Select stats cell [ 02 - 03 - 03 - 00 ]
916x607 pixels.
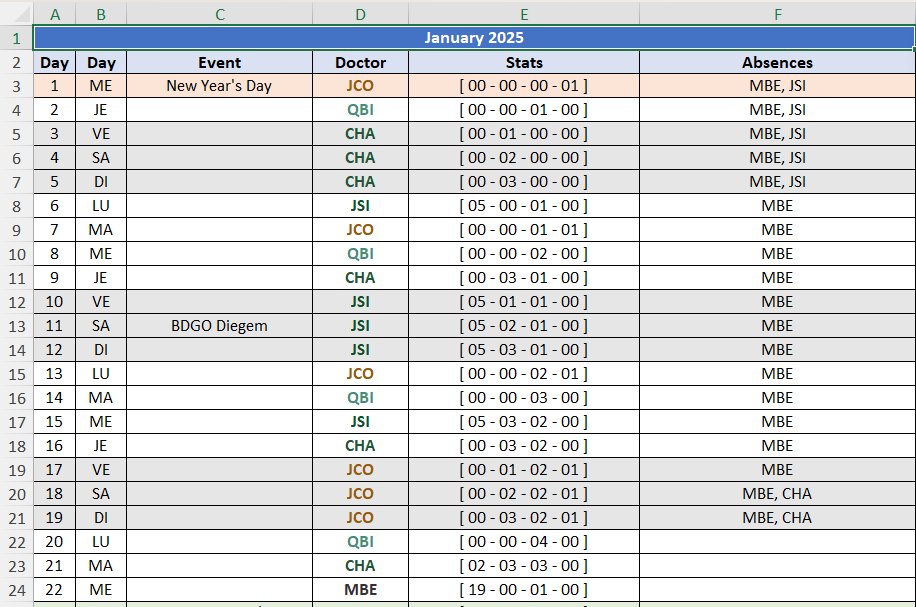(x=524, y=566)
